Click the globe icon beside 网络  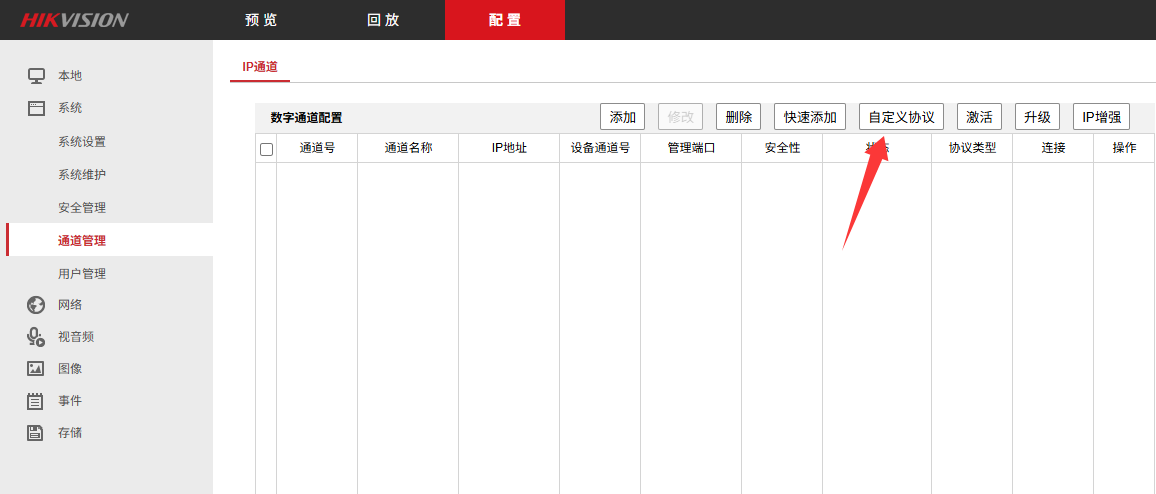(x=36, y=305)
